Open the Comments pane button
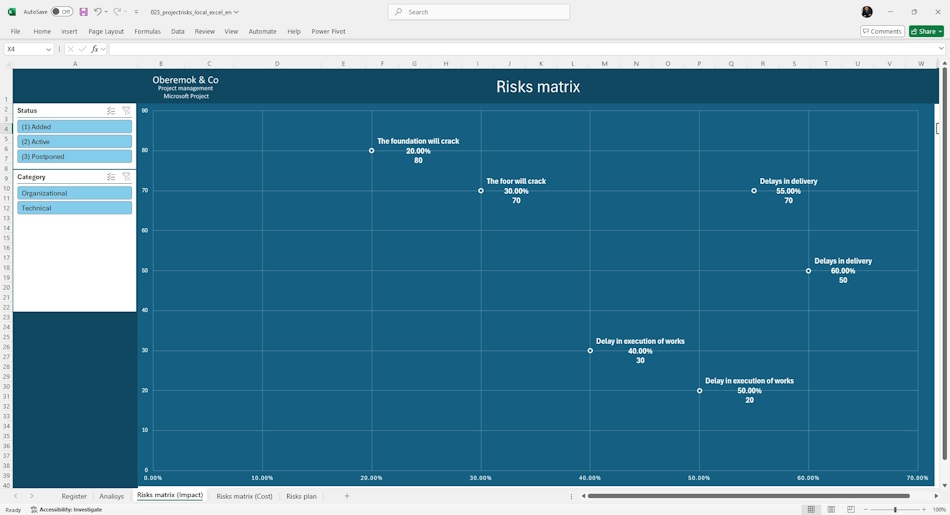This screenshot has height=515, width=950. click(x=882, y=32)
